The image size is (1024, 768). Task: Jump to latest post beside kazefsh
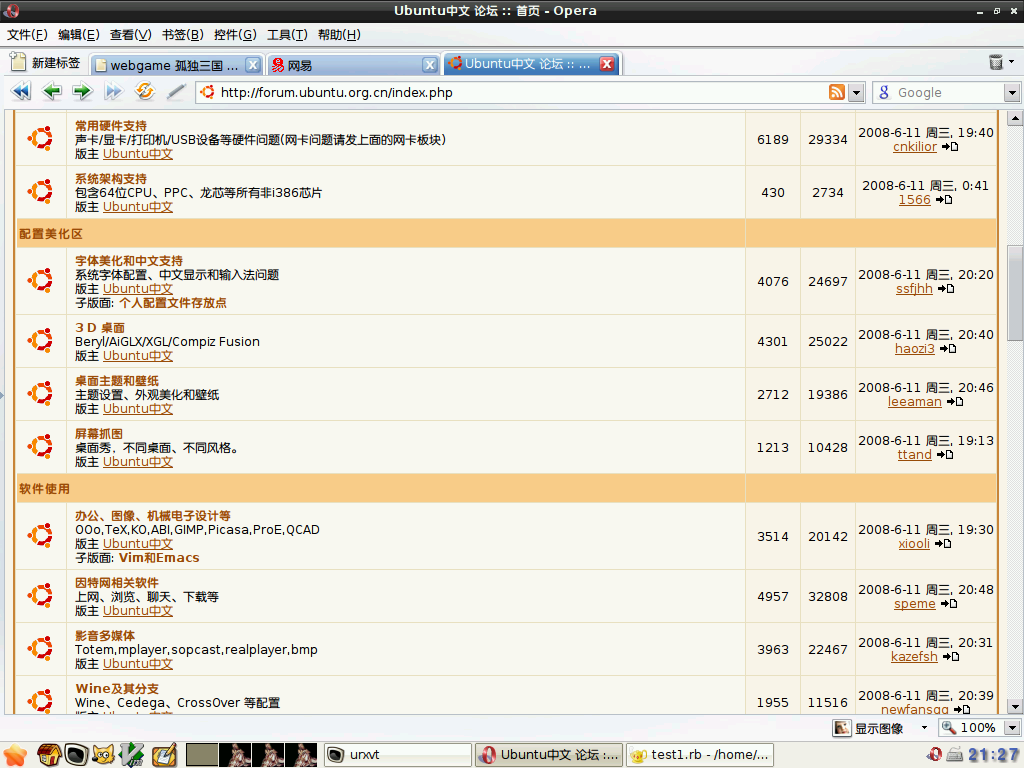point(952,656)
